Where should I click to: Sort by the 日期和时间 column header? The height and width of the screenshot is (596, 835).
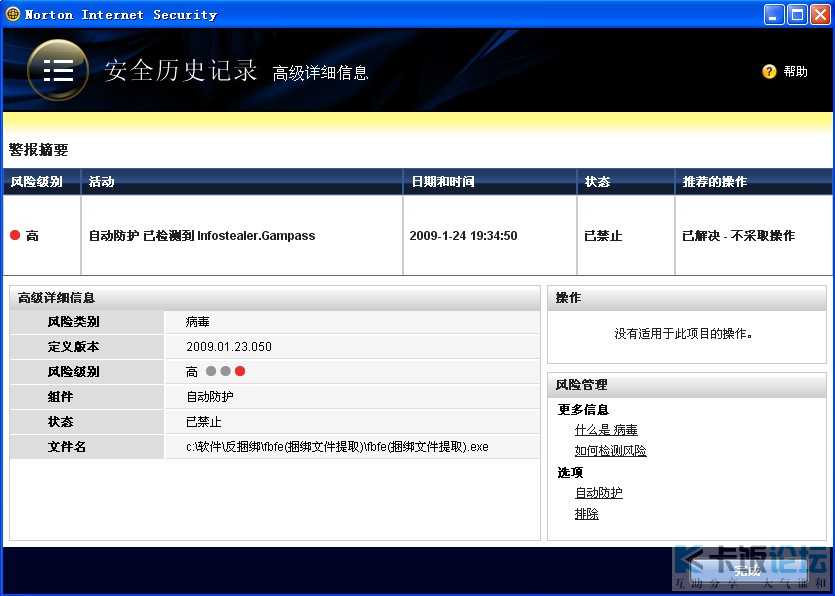coord(490,182)
